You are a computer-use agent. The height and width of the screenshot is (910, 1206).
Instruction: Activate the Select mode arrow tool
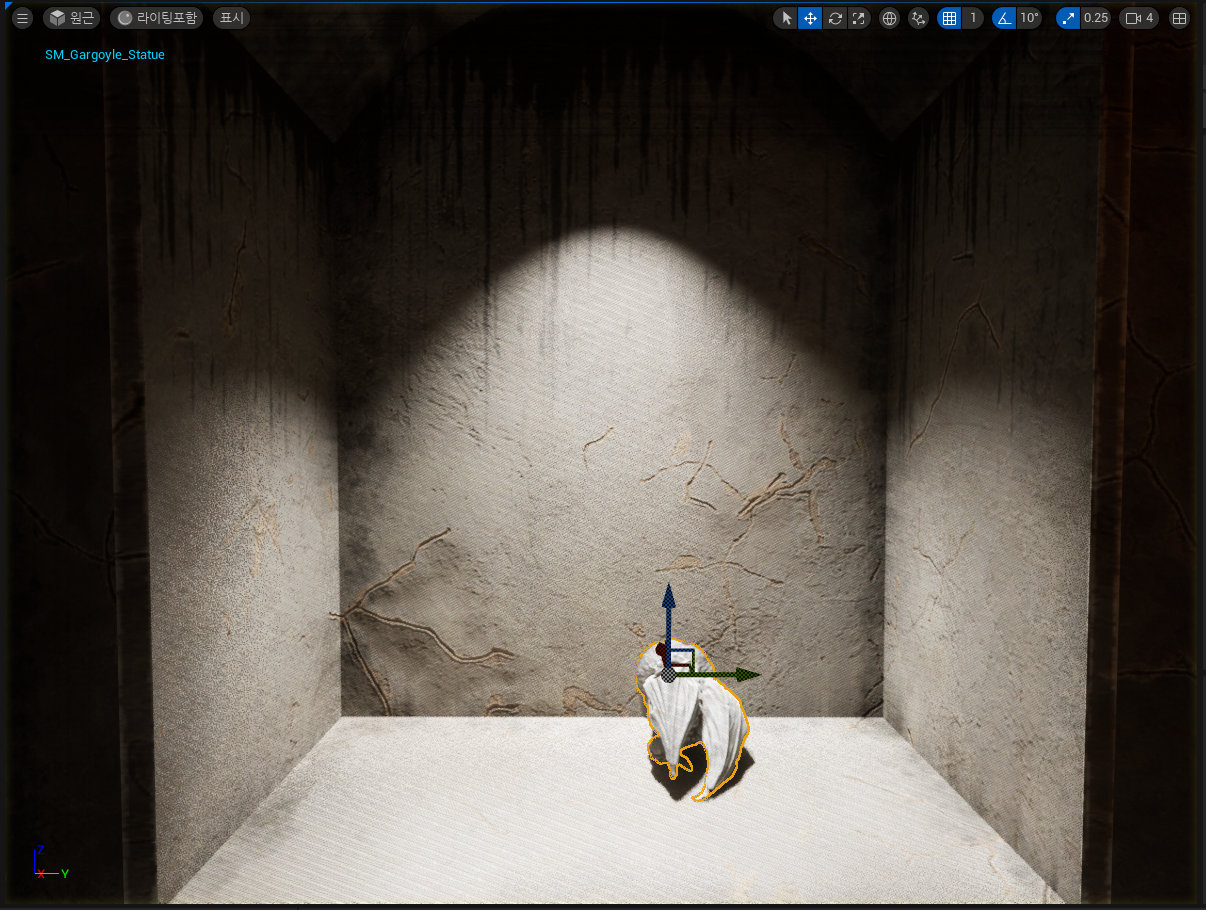click(786, 18)
